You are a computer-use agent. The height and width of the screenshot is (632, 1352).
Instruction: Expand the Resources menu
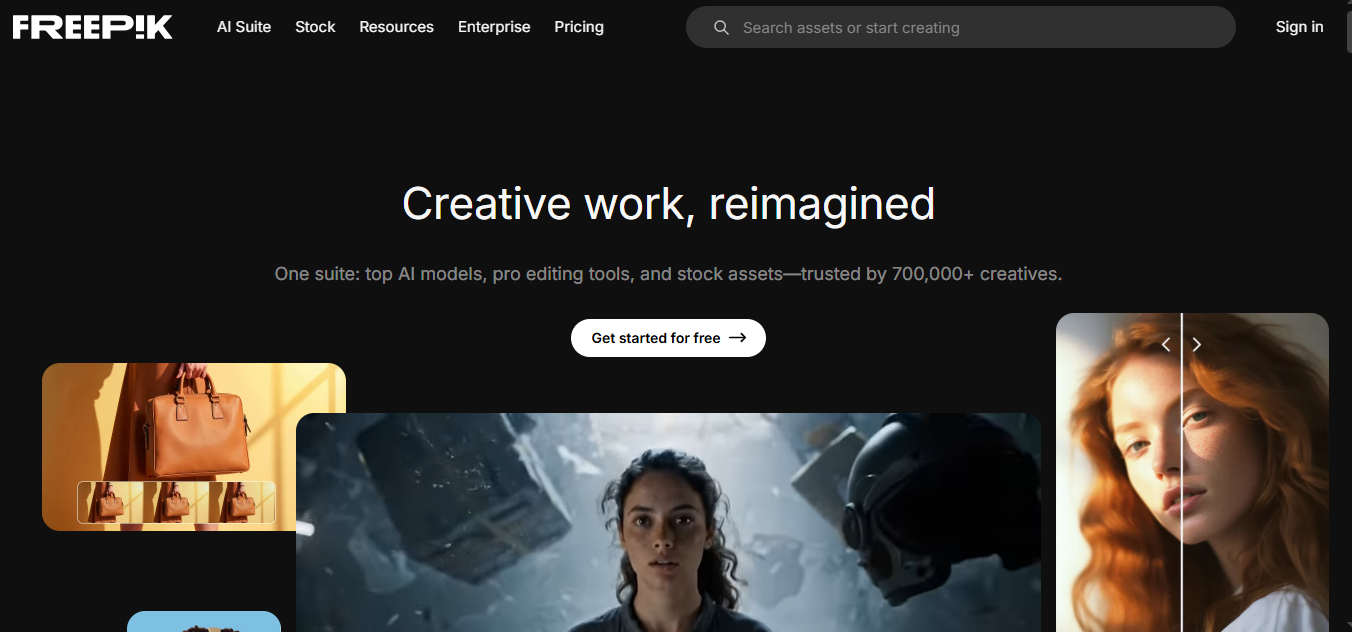396,27
